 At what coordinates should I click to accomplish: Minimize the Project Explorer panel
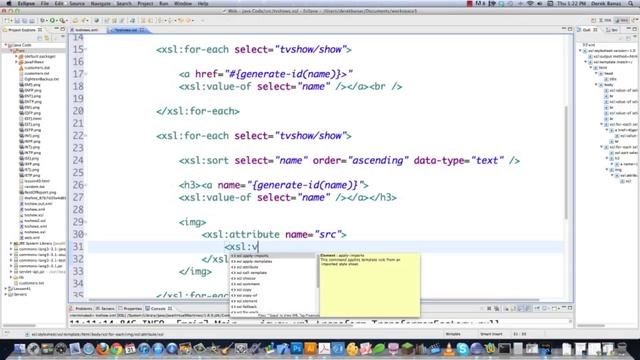(56, 29)
